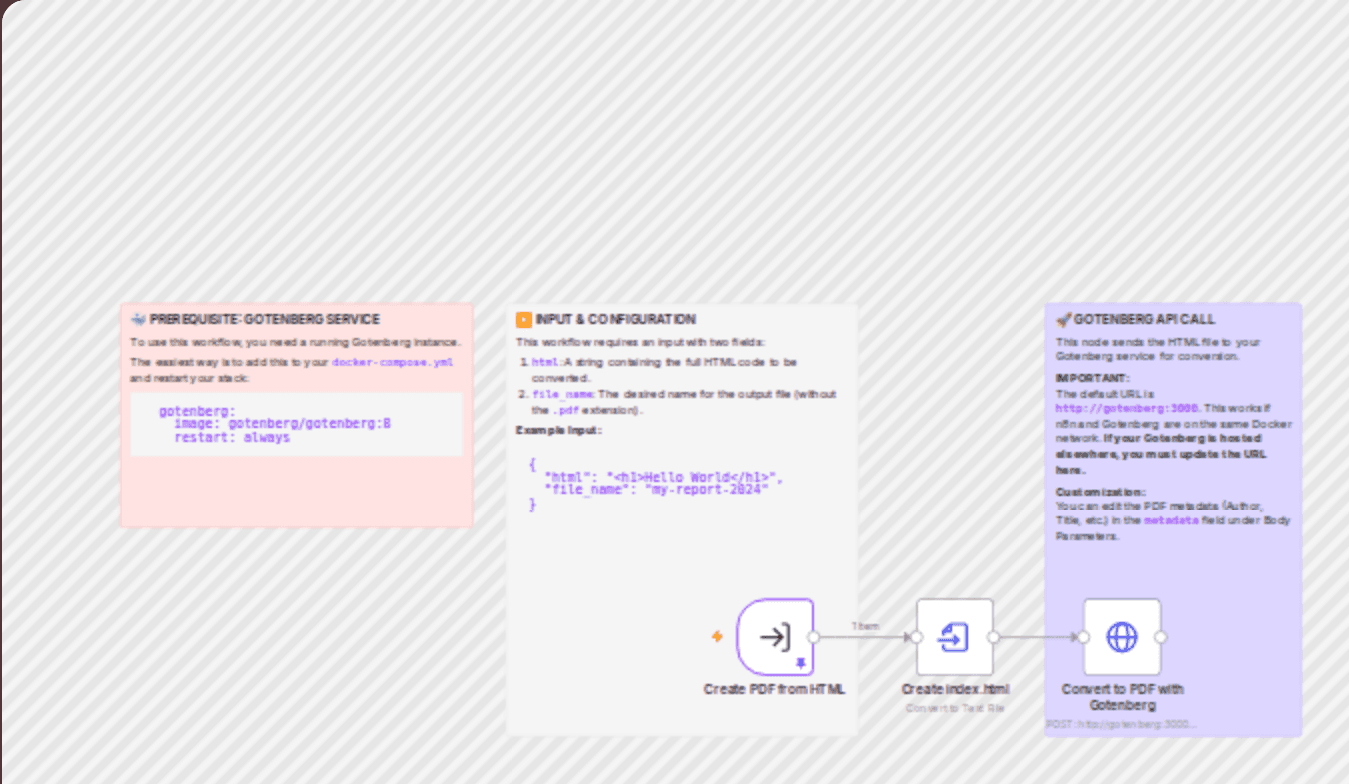Viewport: 1349px width, 784px height.
Task: Select the Create index.html file node
Action: (954, 637)
